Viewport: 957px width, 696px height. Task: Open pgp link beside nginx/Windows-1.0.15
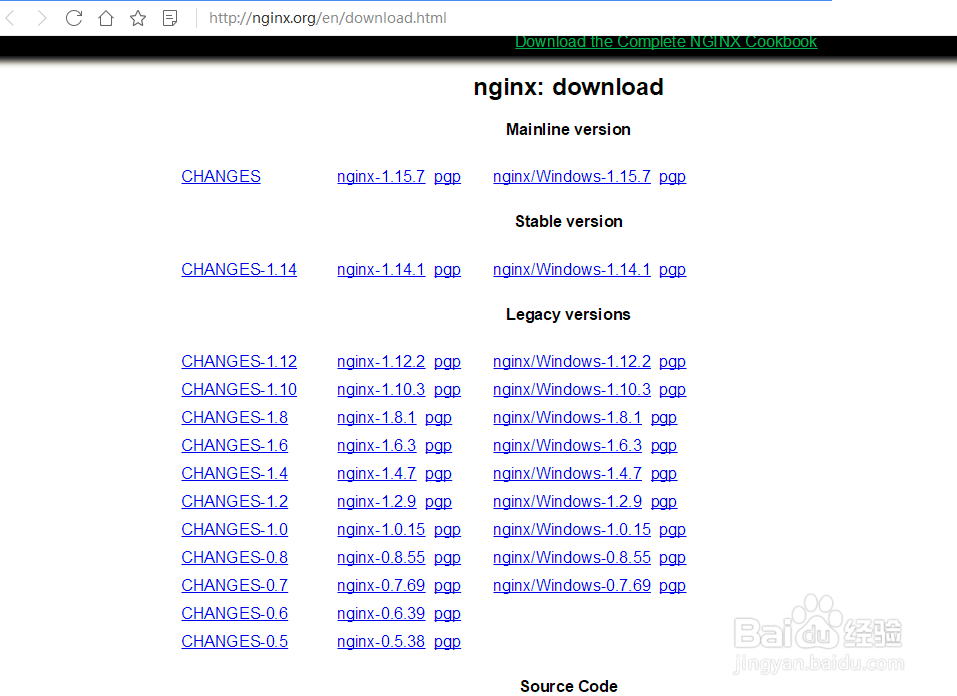point(673,531)
